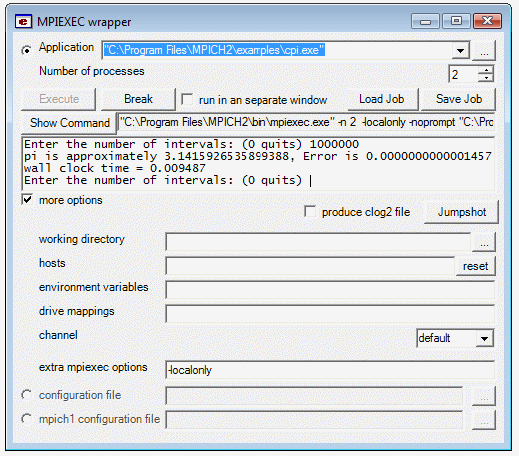Click the working directory input field
Screen dimensions: 519x456
318,242
